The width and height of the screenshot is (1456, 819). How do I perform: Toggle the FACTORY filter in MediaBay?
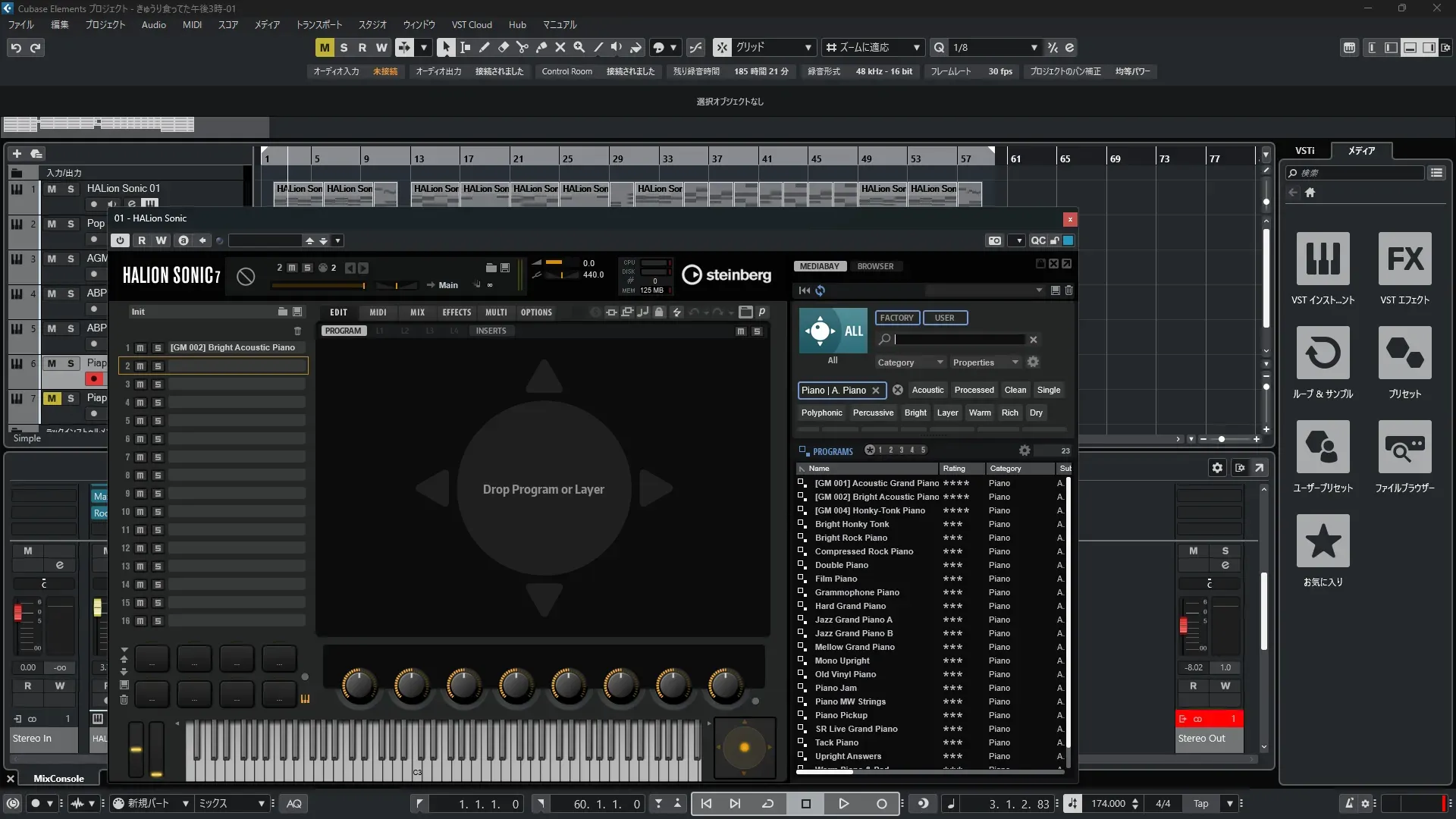tap(896, 318)
